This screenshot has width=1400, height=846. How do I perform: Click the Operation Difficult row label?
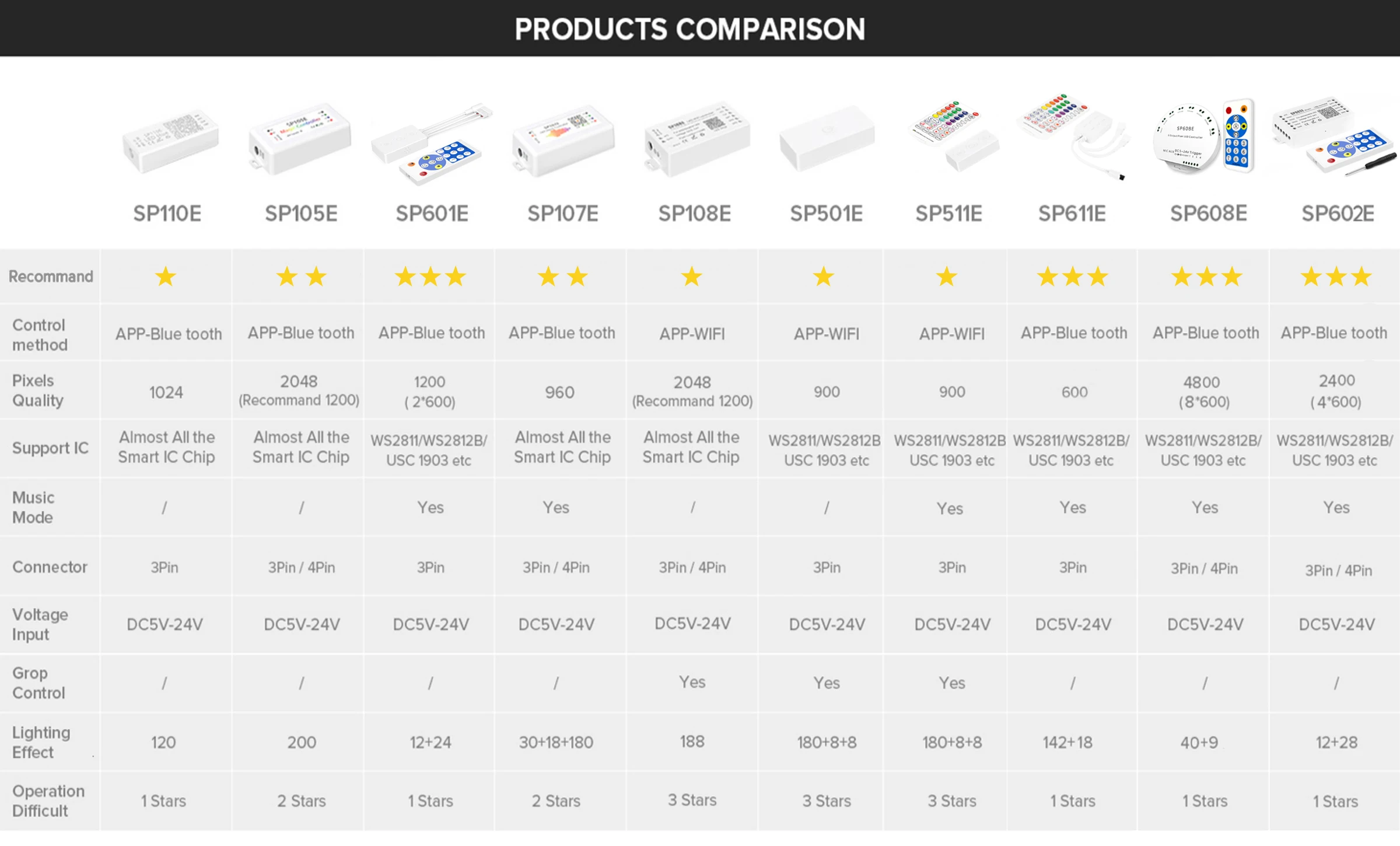click(x=48, y=801)
